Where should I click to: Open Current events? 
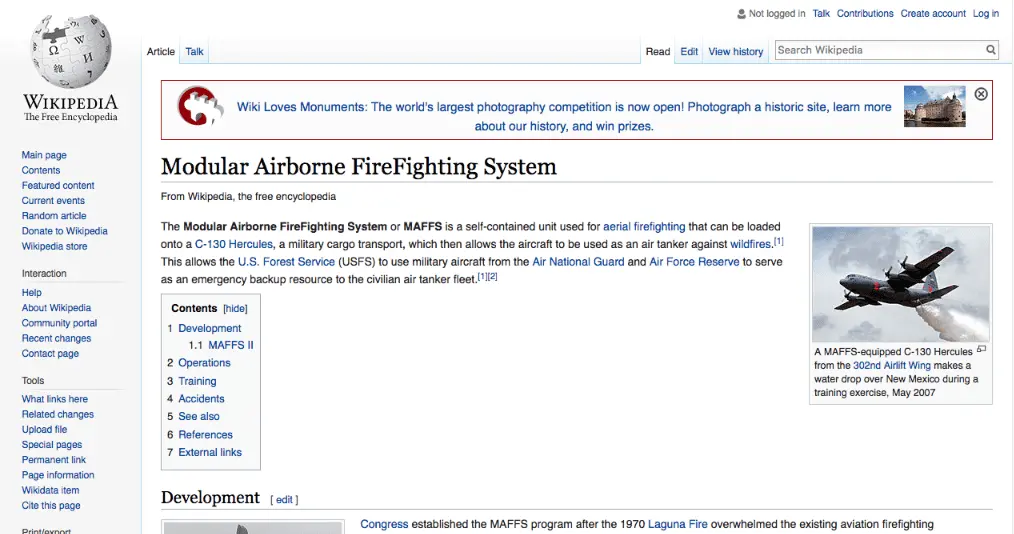[x=53, y=200]
